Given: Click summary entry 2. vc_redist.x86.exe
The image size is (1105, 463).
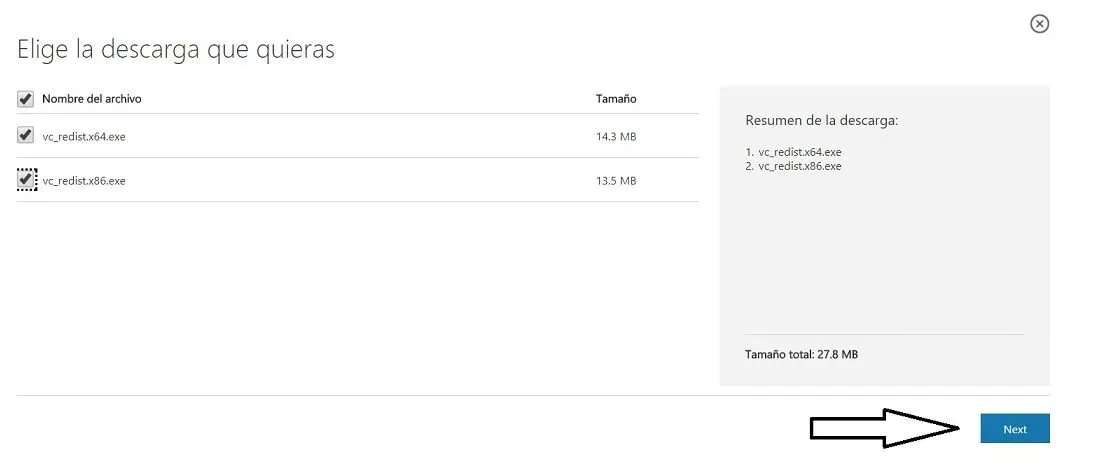Looking at the screenshot, I should tap(793, 166).
